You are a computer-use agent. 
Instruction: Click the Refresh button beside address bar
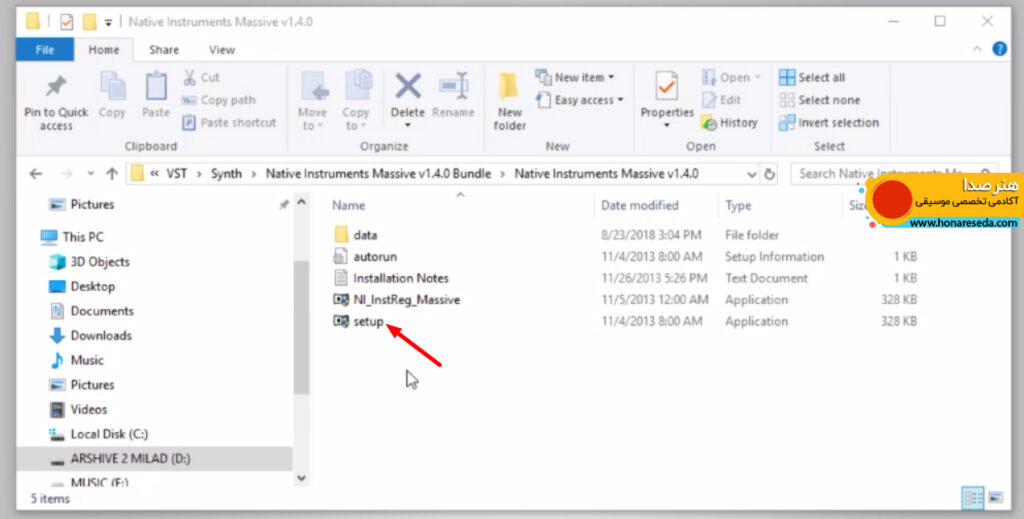pyautogui.click(x=769, y=174)
